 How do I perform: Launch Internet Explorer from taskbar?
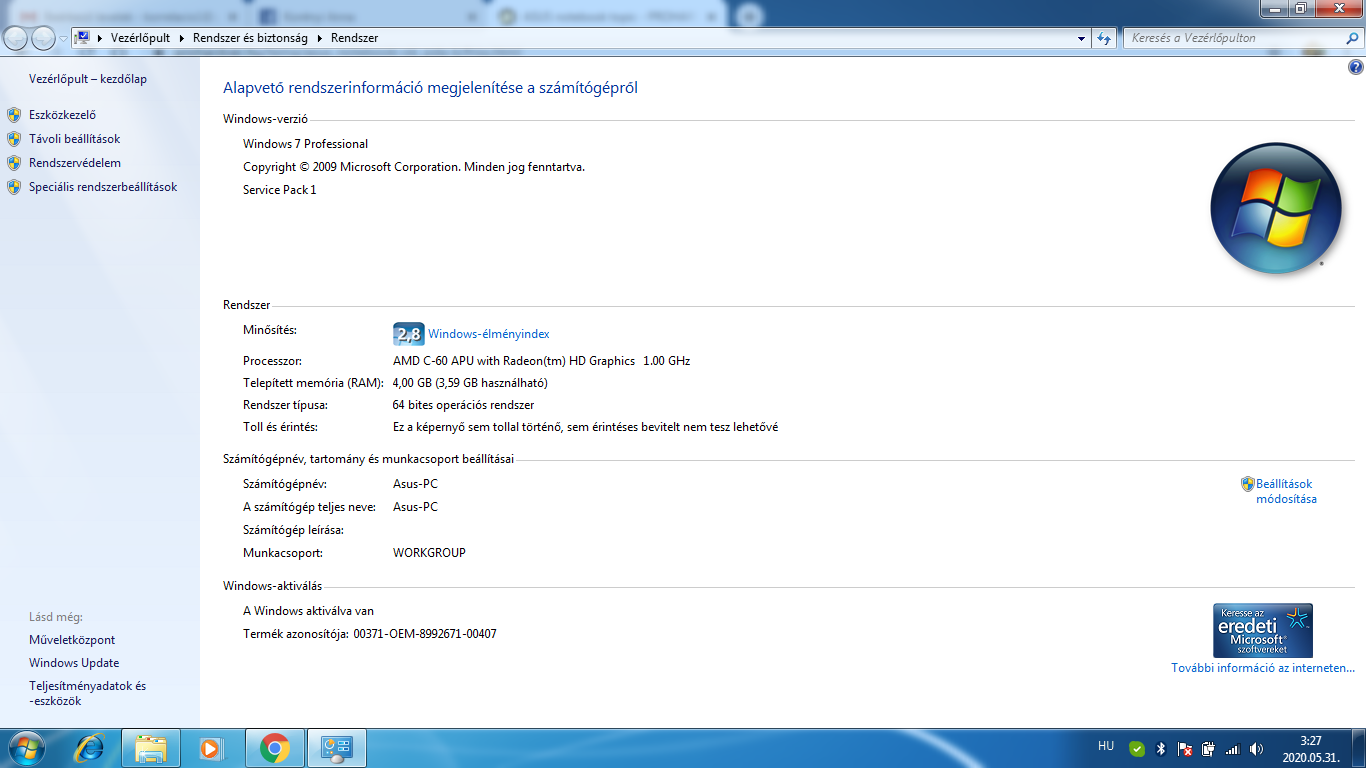tap(91, 748)
